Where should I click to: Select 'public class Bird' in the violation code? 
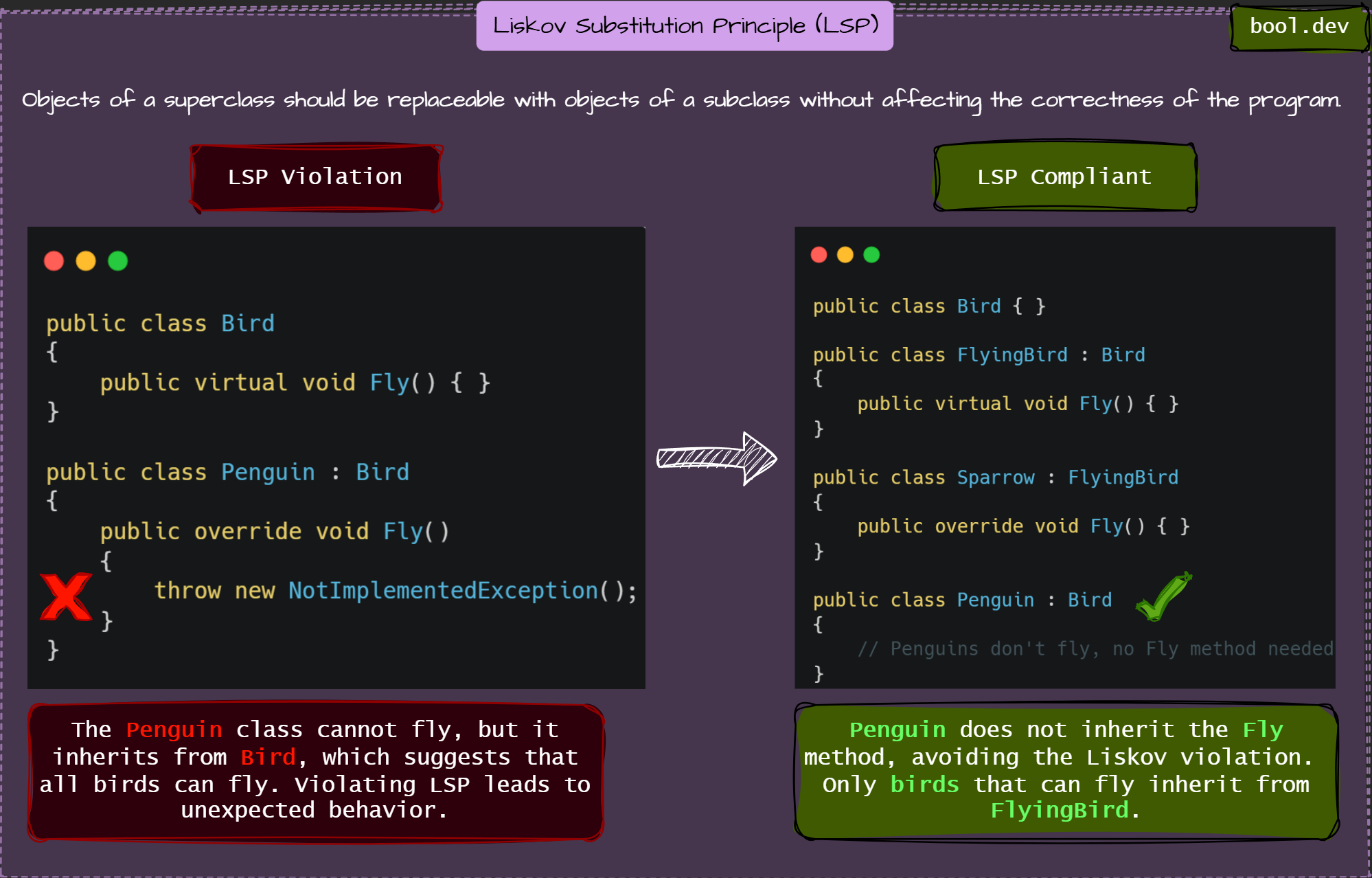pyautogui.click(x=160, y=323)
